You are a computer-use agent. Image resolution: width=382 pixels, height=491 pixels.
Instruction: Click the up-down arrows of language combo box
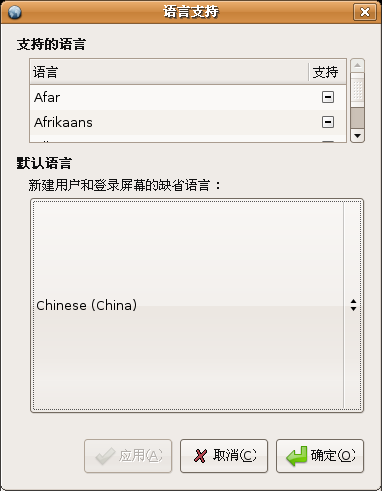coord(353,305)
